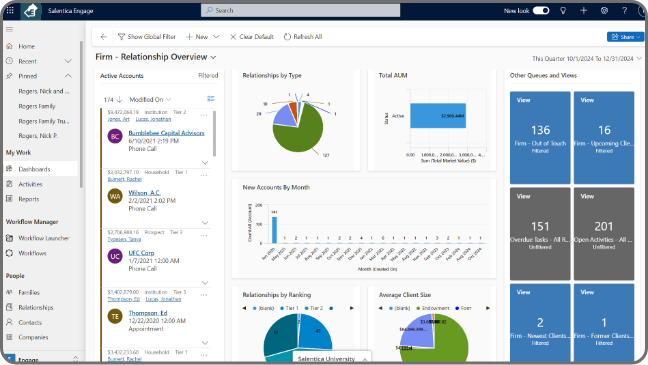Click the Families sidebar icon
Screen dimensions: 648x365
pyautogui.click(x=10, y=292)
